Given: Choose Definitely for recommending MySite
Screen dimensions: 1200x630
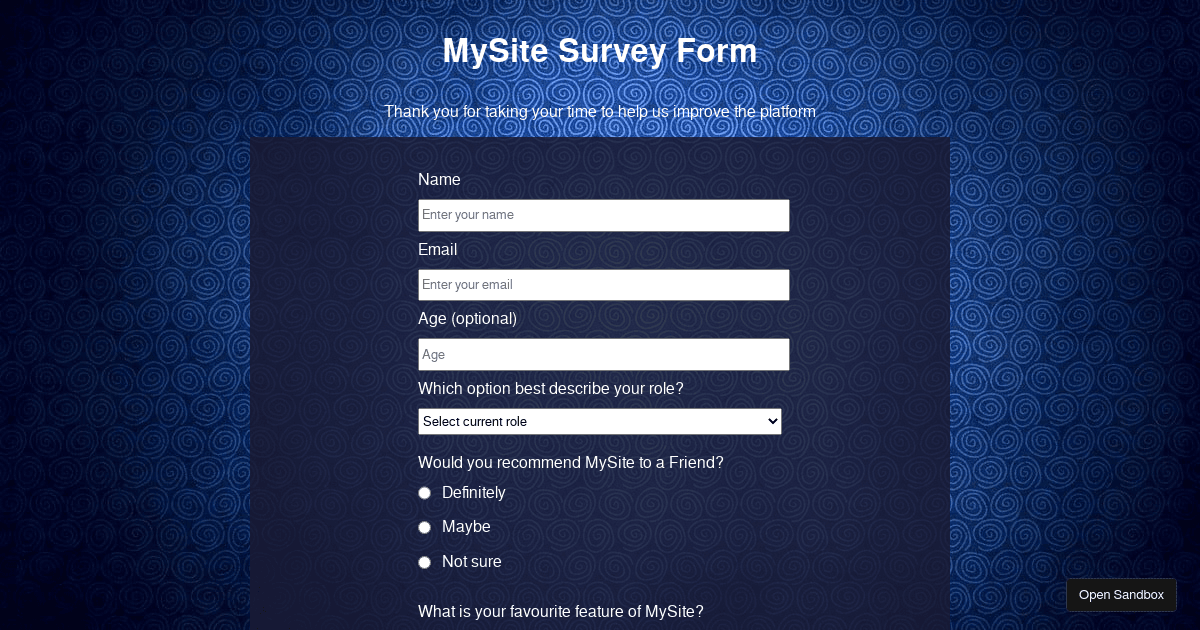Looking at the screenshot, I should tap(424, 493).
